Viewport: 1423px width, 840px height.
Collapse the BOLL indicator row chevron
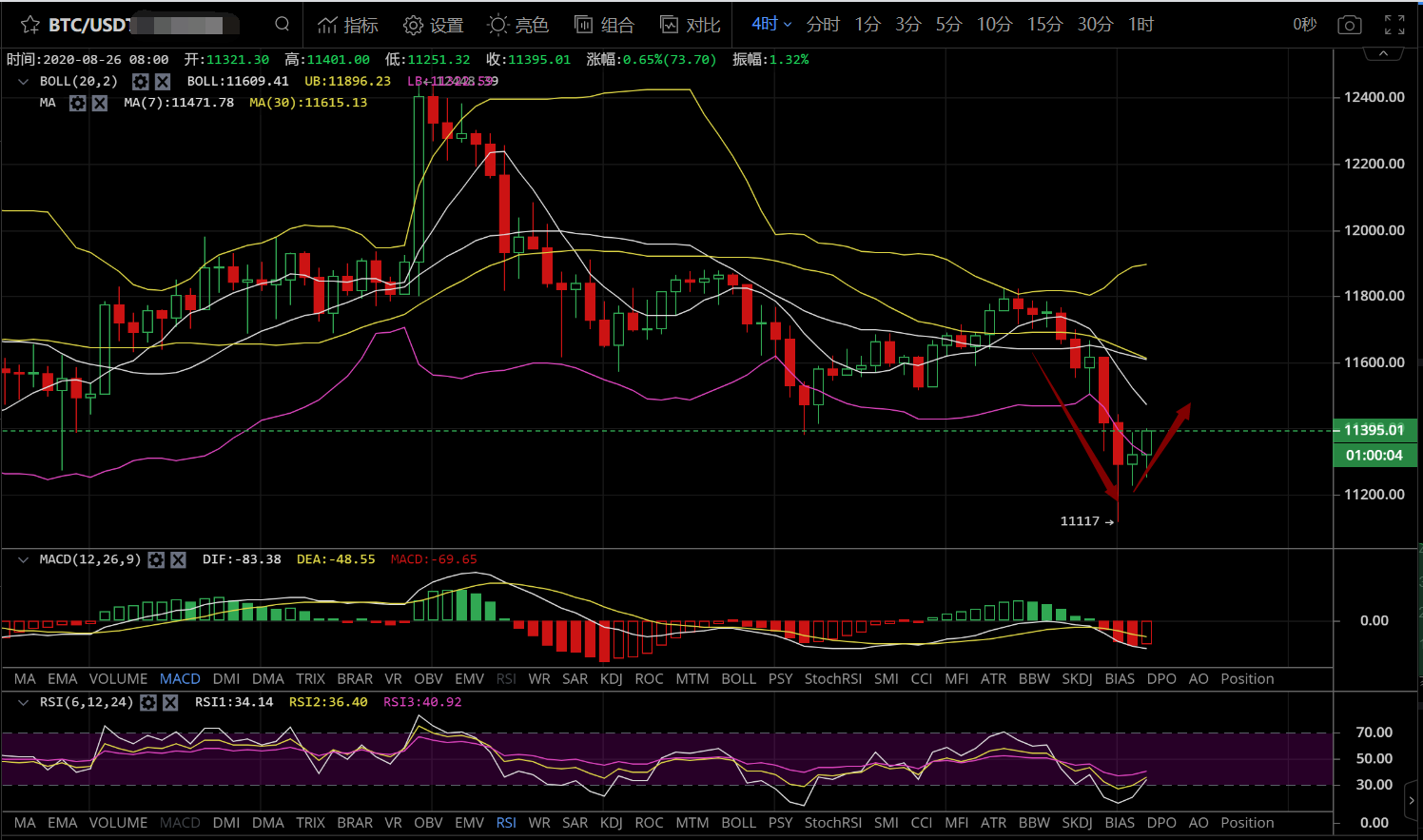(x=23, y=82)
